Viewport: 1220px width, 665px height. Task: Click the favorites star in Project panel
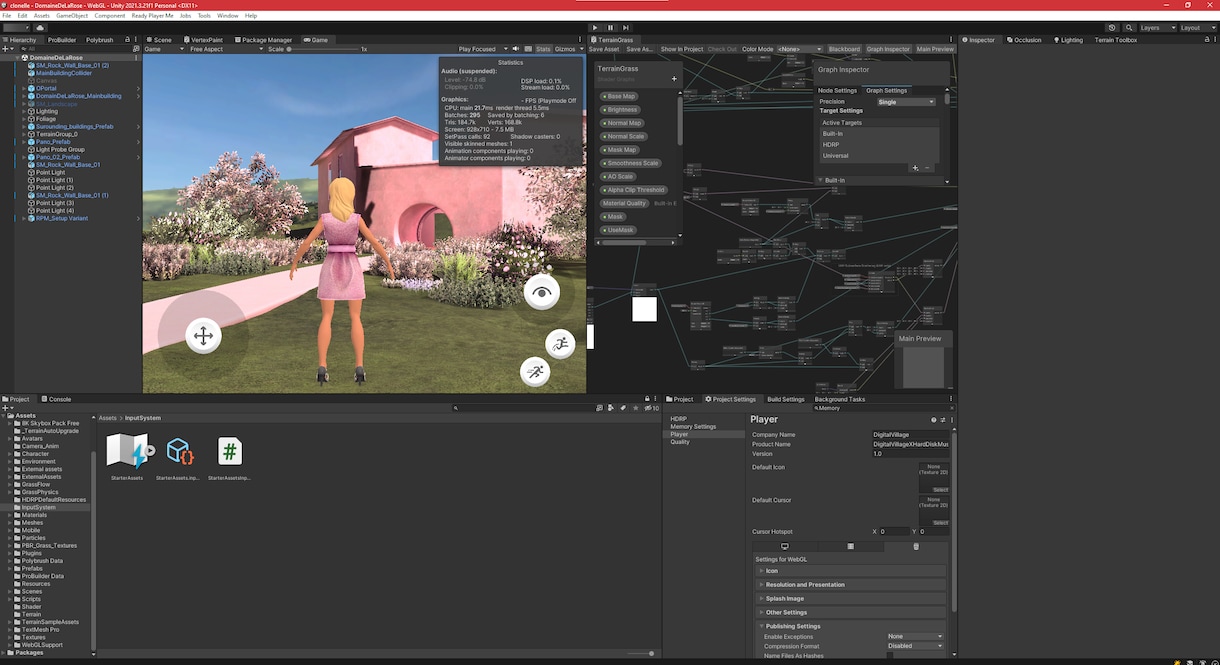[634, 408]
